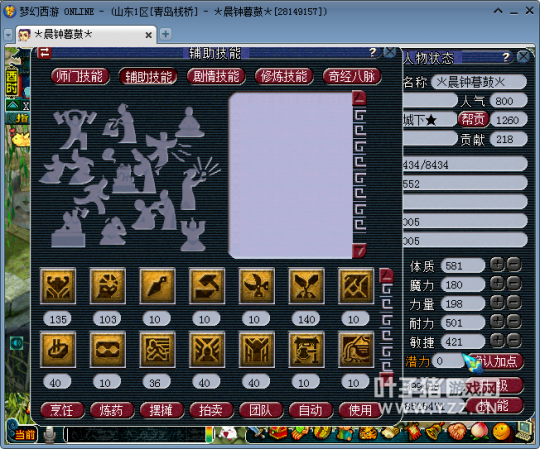Add a new tab with the plus button
This screenshot has height=449, width=540.
tap(166, 34)
